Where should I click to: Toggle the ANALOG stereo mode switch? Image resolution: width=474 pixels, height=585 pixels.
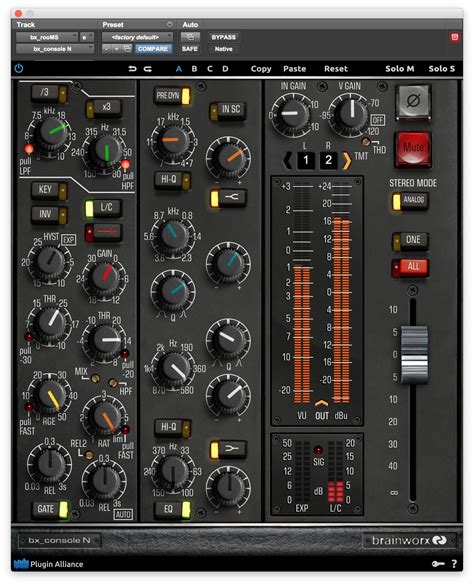coord(410,200)
